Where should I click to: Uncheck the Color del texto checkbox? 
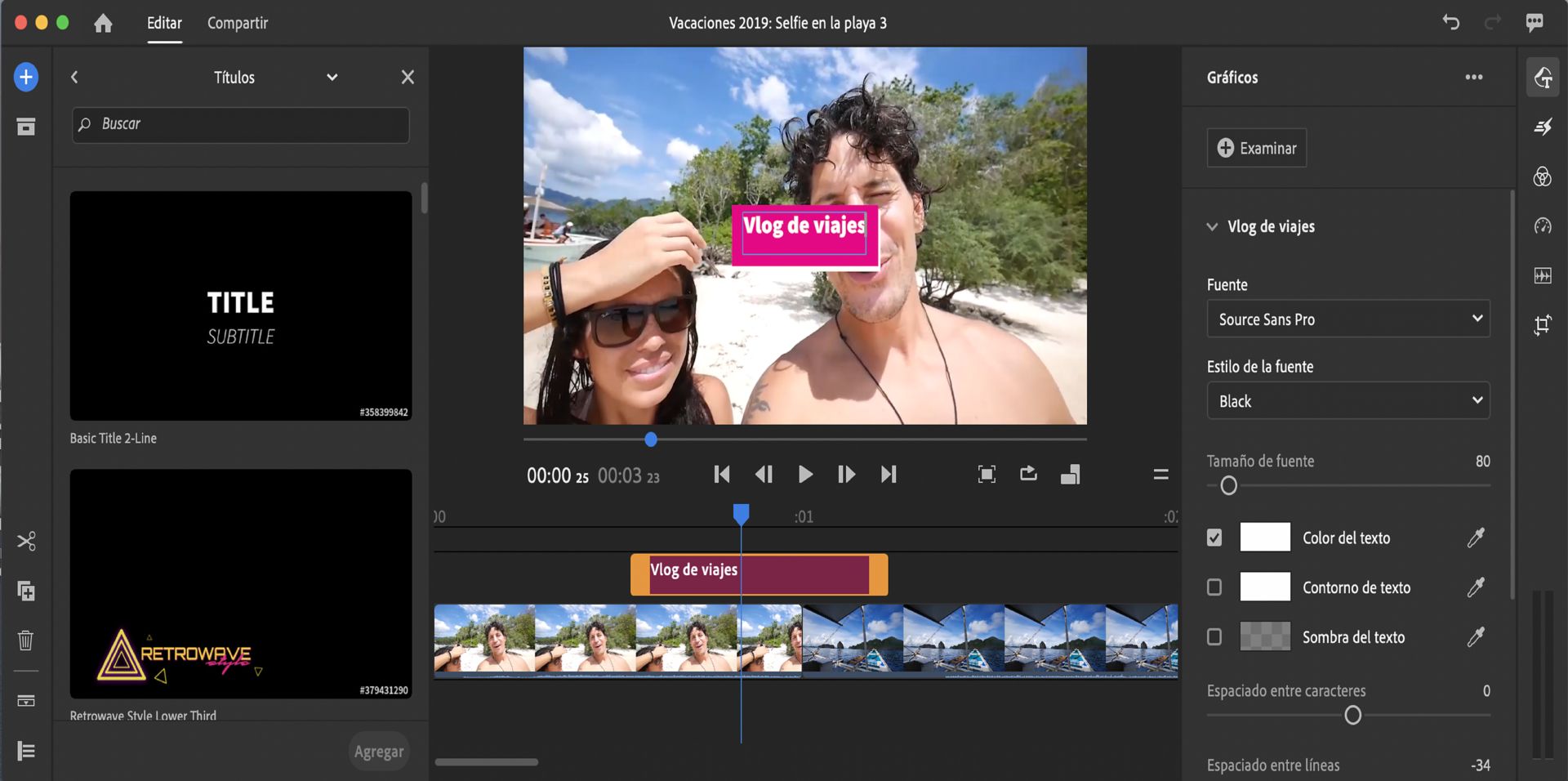pyautogui.click(x=1214, y=537)
